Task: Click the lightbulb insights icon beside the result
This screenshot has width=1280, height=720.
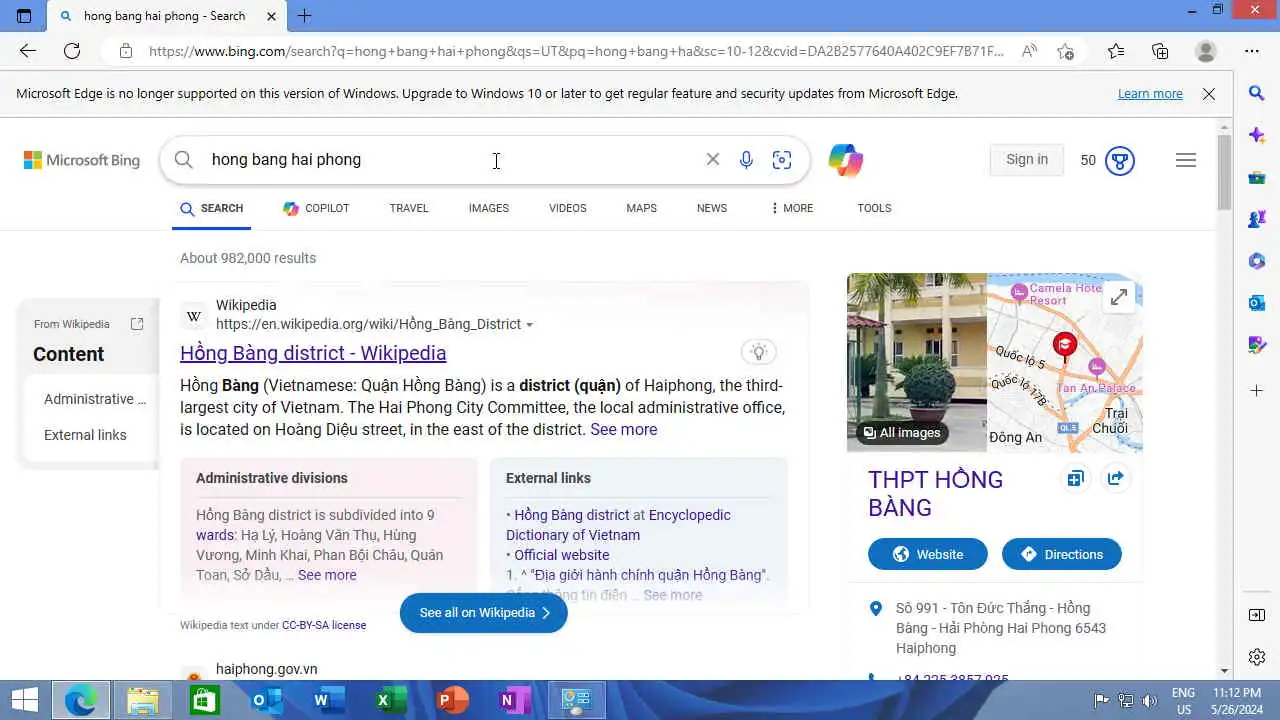Action: point(759,352)
